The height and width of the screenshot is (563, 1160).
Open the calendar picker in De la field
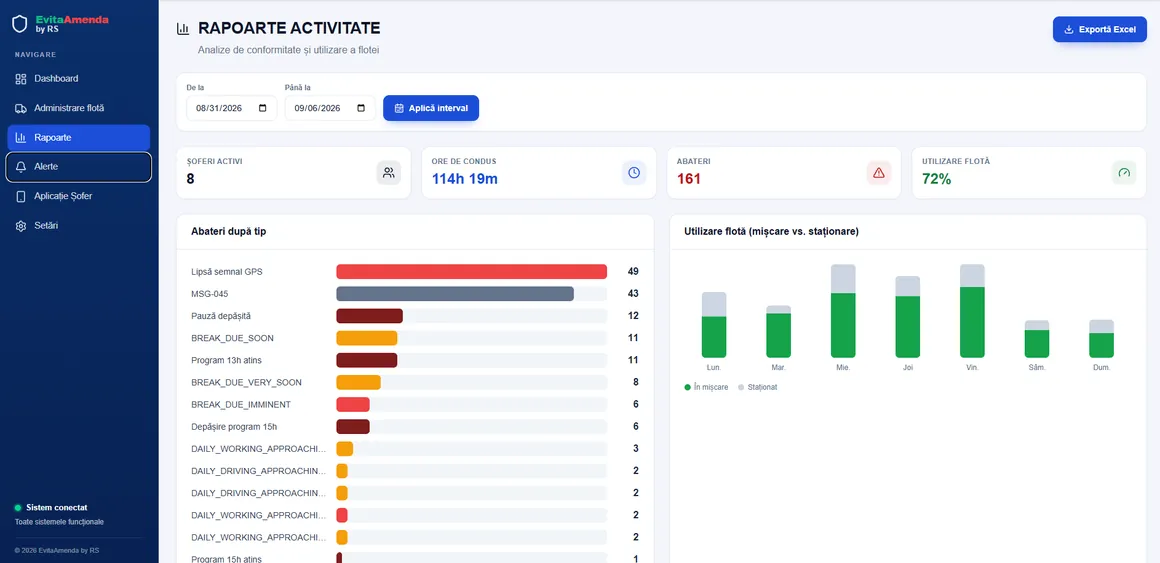(263, 108)
